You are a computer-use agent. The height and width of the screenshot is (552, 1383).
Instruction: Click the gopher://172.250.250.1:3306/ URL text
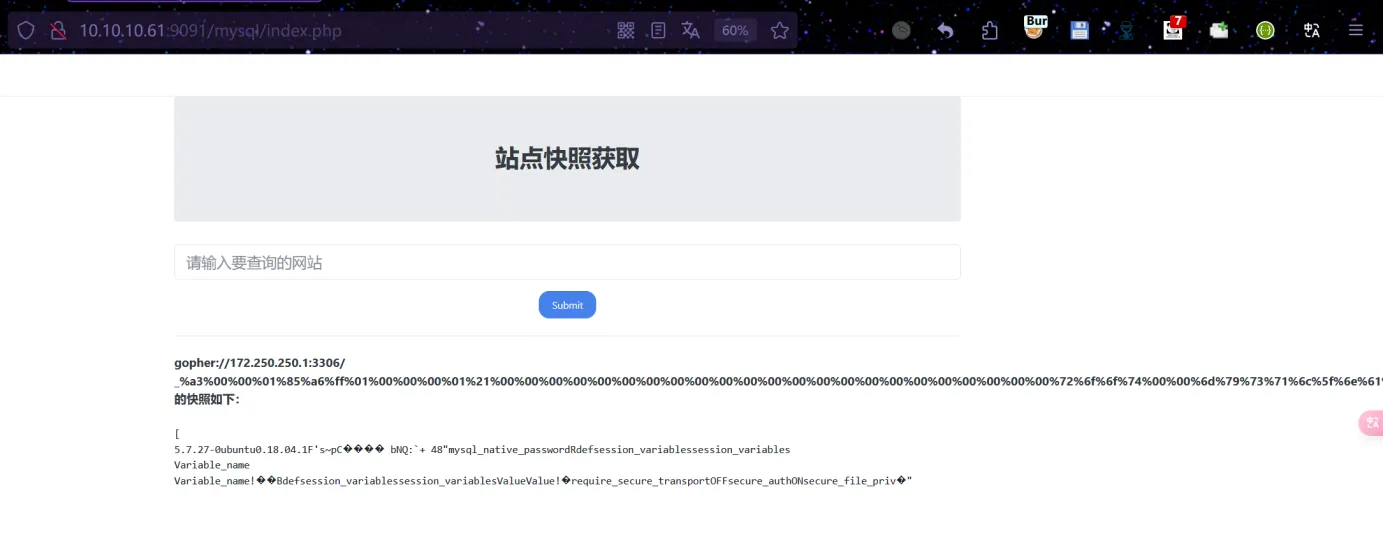coord(260,362)
